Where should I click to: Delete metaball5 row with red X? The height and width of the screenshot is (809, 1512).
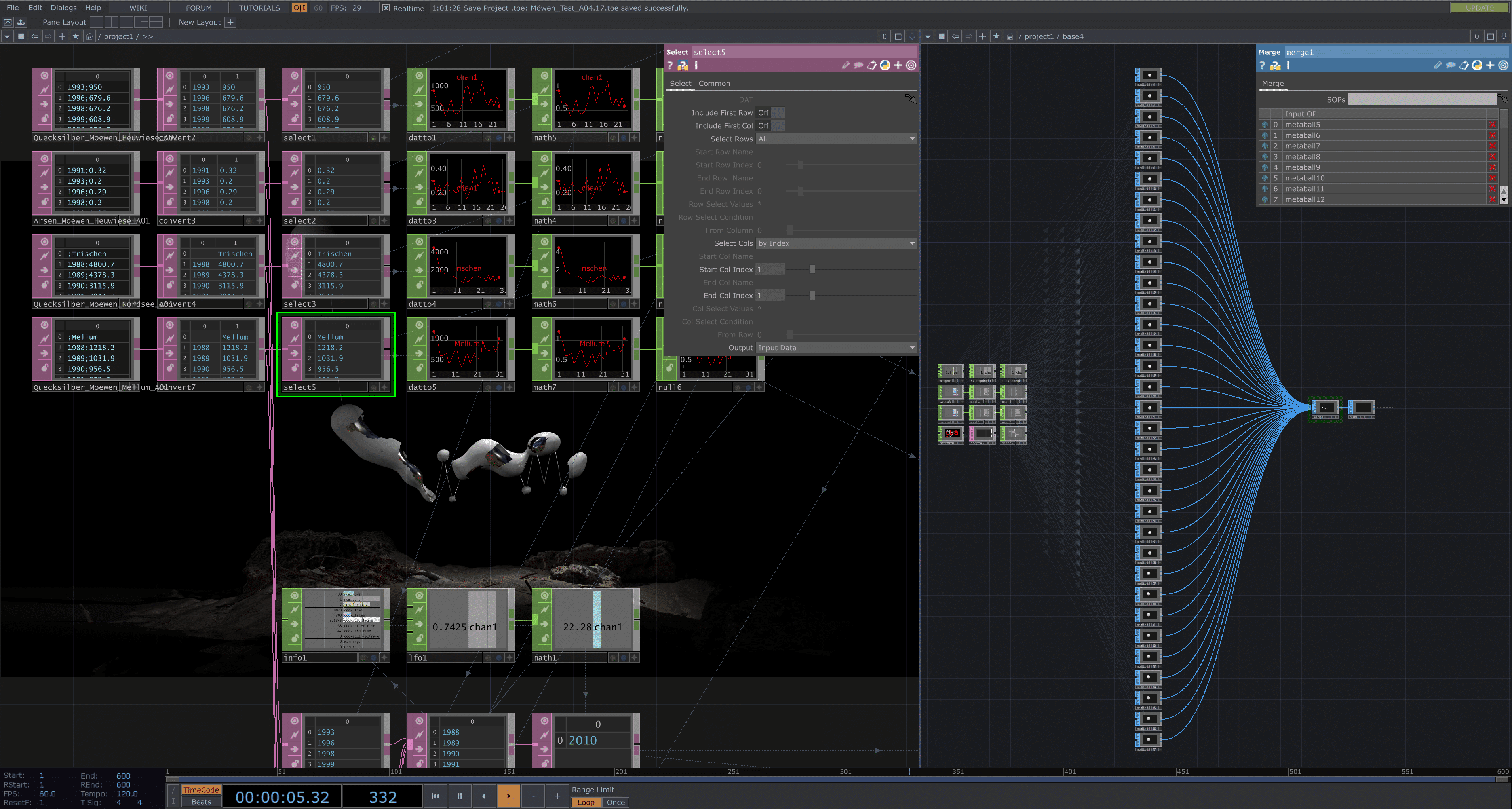(x=1493, y=125)
